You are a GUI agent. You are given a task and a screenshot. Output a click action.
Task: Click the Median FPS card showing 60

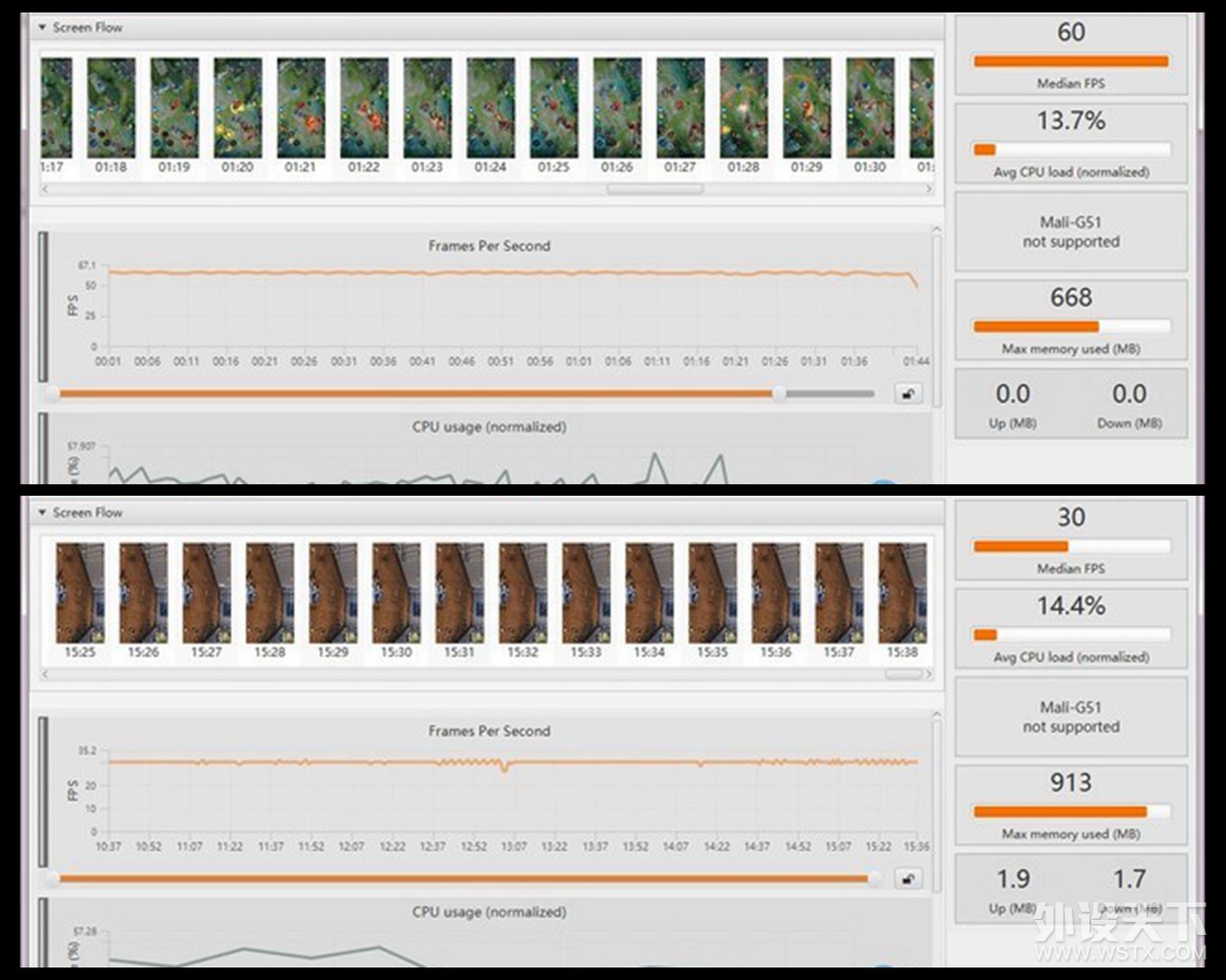[x=1071, y=56]
